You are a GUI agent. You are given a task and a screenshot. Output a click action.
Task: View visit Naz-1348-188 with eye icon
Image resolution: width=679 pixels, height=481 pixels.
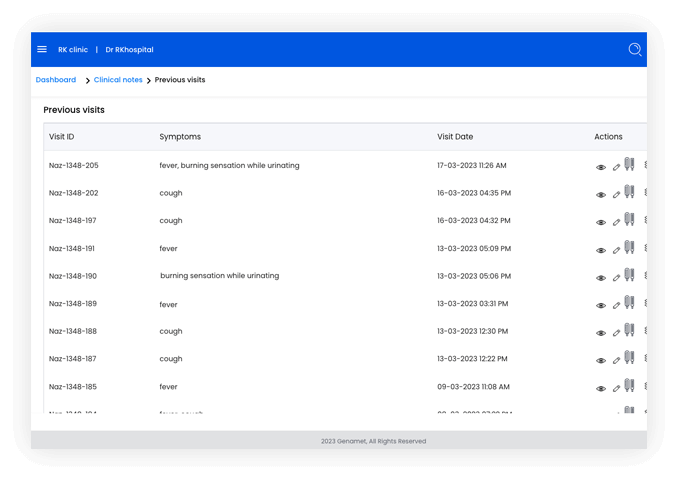click(601, 334)
